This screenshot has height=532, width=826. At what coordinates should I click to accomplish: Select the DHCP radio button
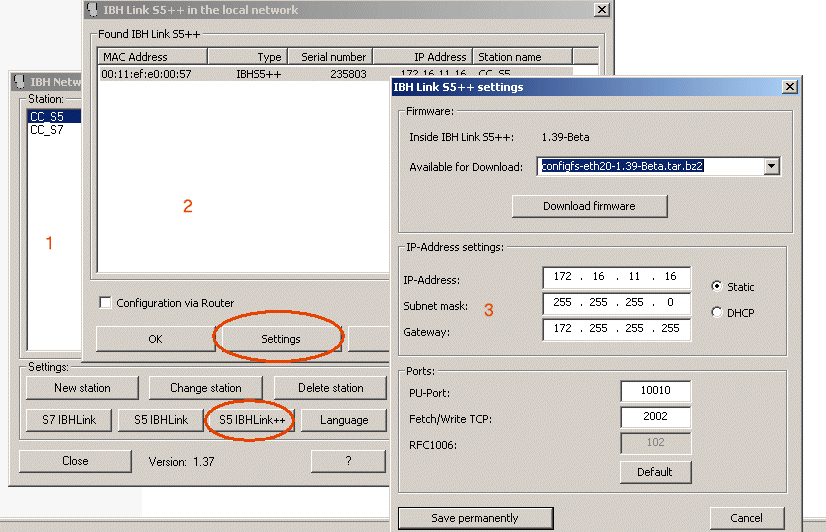pyautogui.click(x=716, y=312)
